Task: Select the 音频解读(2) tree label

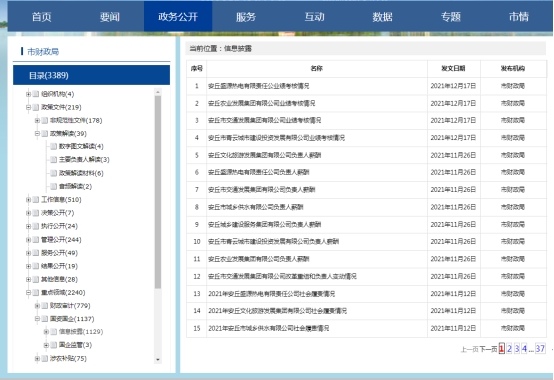Action: click(x=75, y=186)
